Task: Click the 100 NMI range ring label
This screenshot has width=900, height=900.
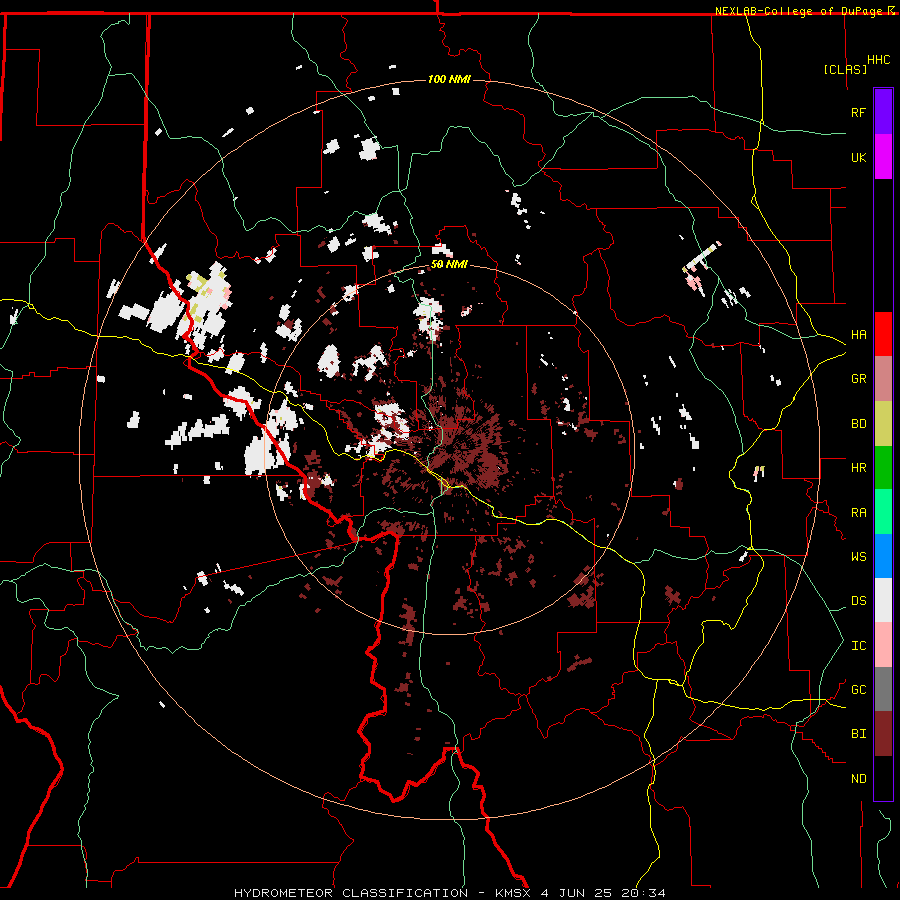Action: (x=449, y=79)
